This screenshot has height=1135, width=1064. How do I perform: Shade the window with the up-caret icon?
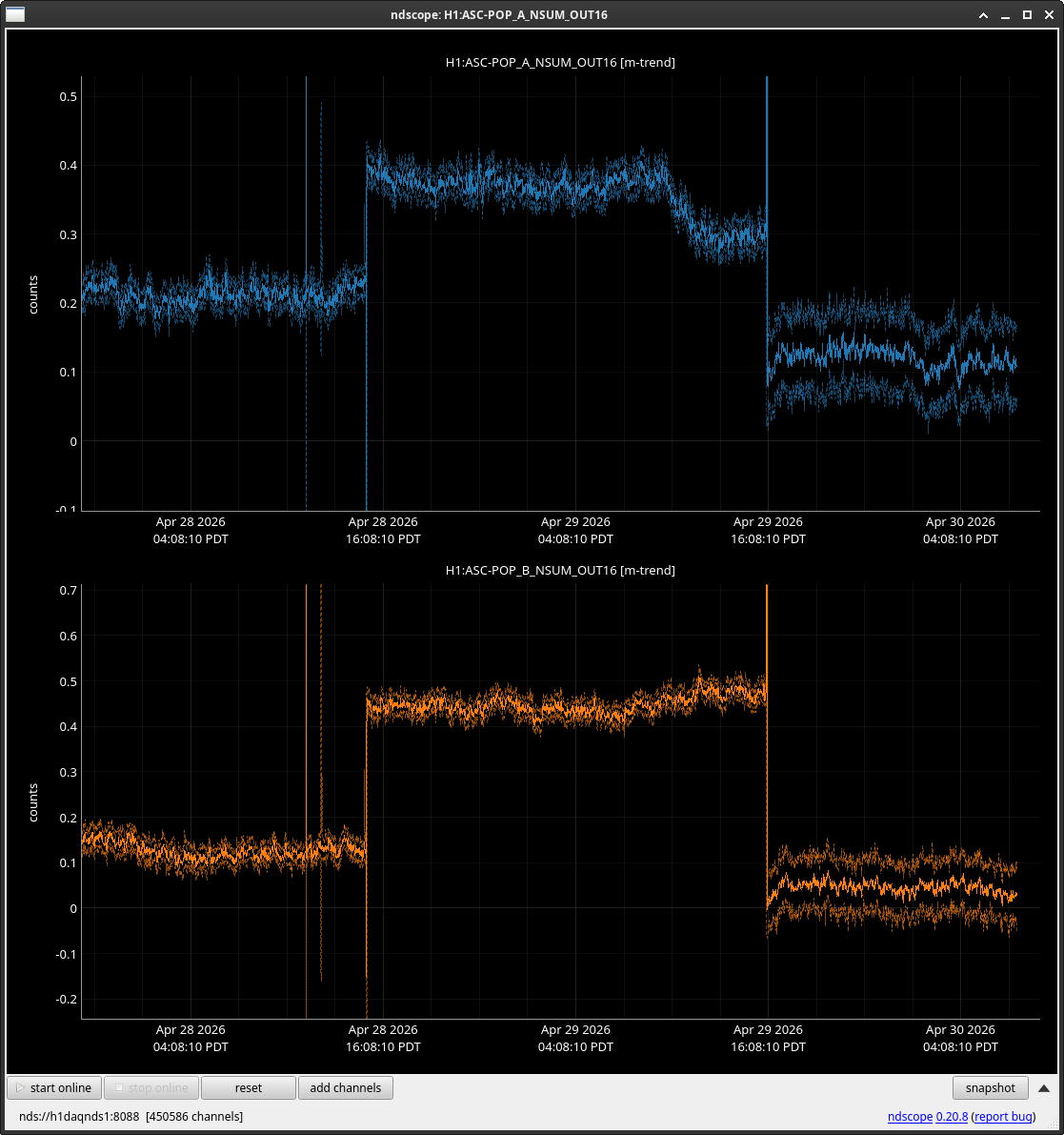[x=983, y=15]
